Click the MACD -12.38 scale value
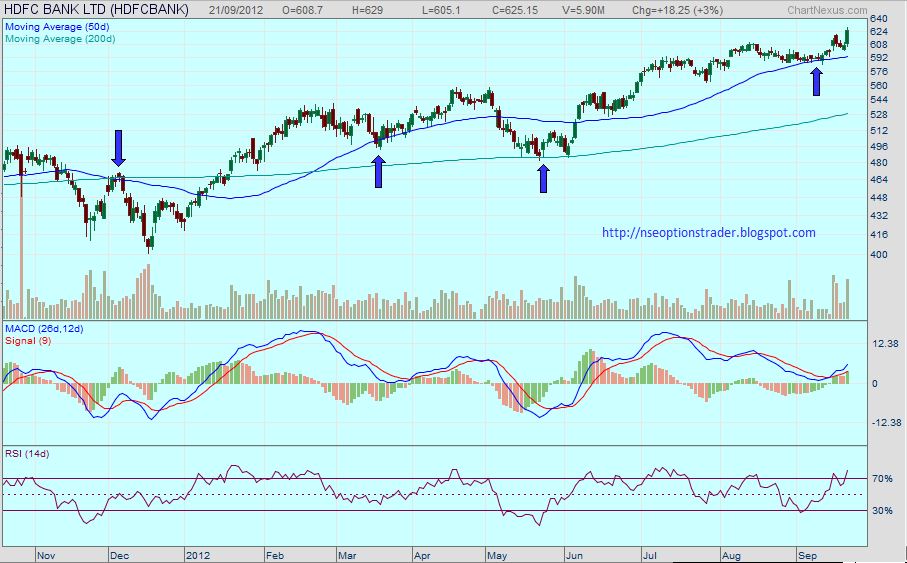Image resolution: width=907 pixels, height=563 pixels. click(x=887, y=422)
